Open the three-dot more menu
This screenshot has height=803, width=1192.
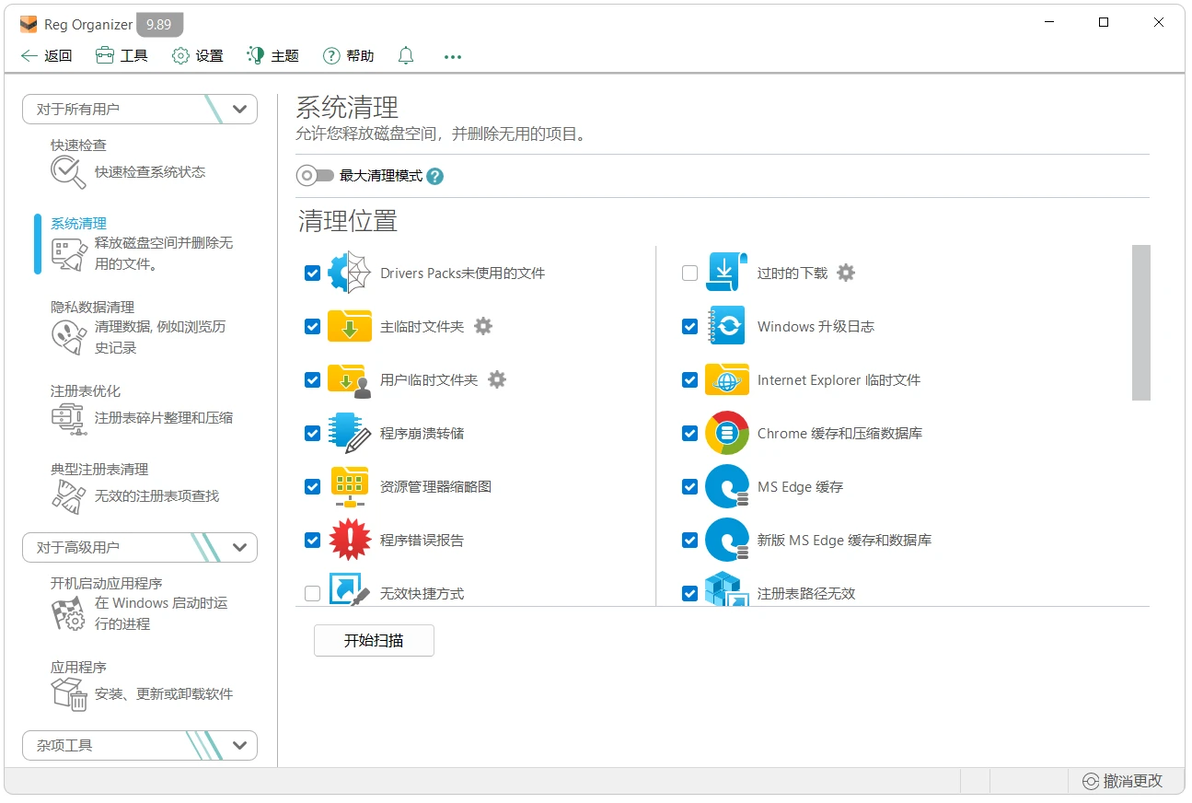(452, 56)
